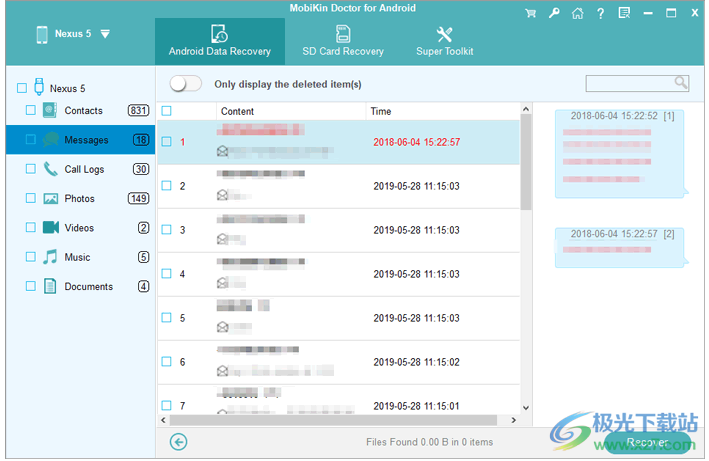Click the 831 contacts count badge
Viewport: 709px width, 461px height.
[139, 110]
